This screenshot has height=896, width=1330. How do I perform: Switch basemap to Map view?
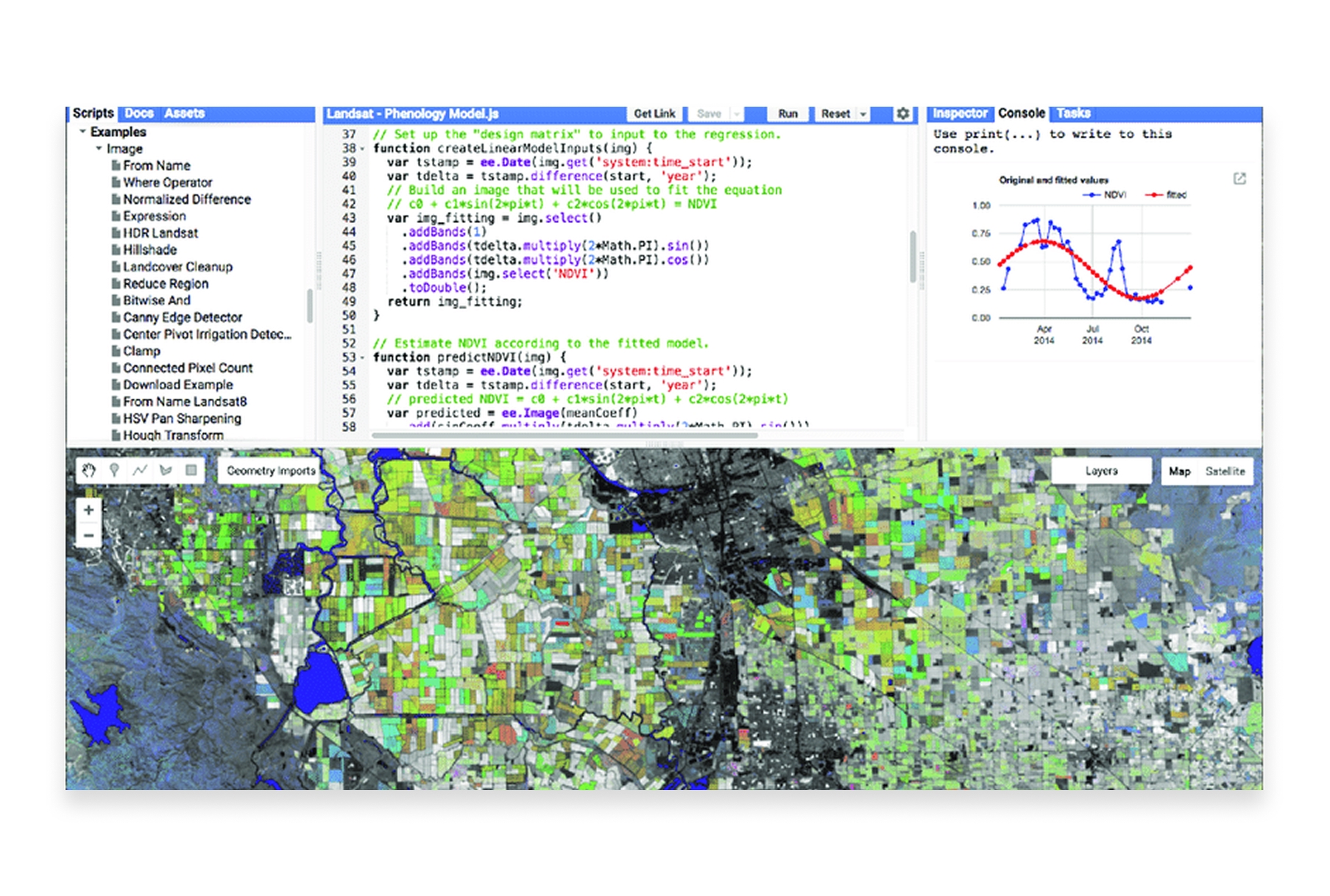point(1181,472)
